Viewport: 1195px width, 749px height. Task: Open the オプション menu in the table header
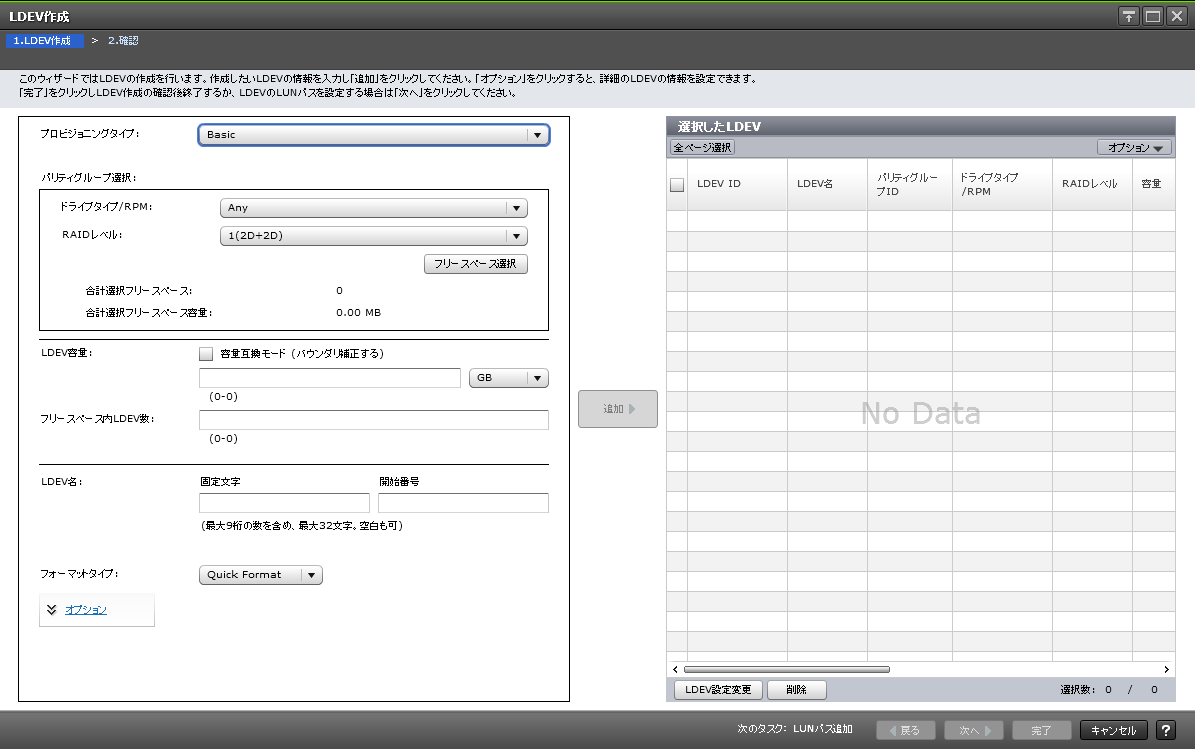(x=1134, y=147)
